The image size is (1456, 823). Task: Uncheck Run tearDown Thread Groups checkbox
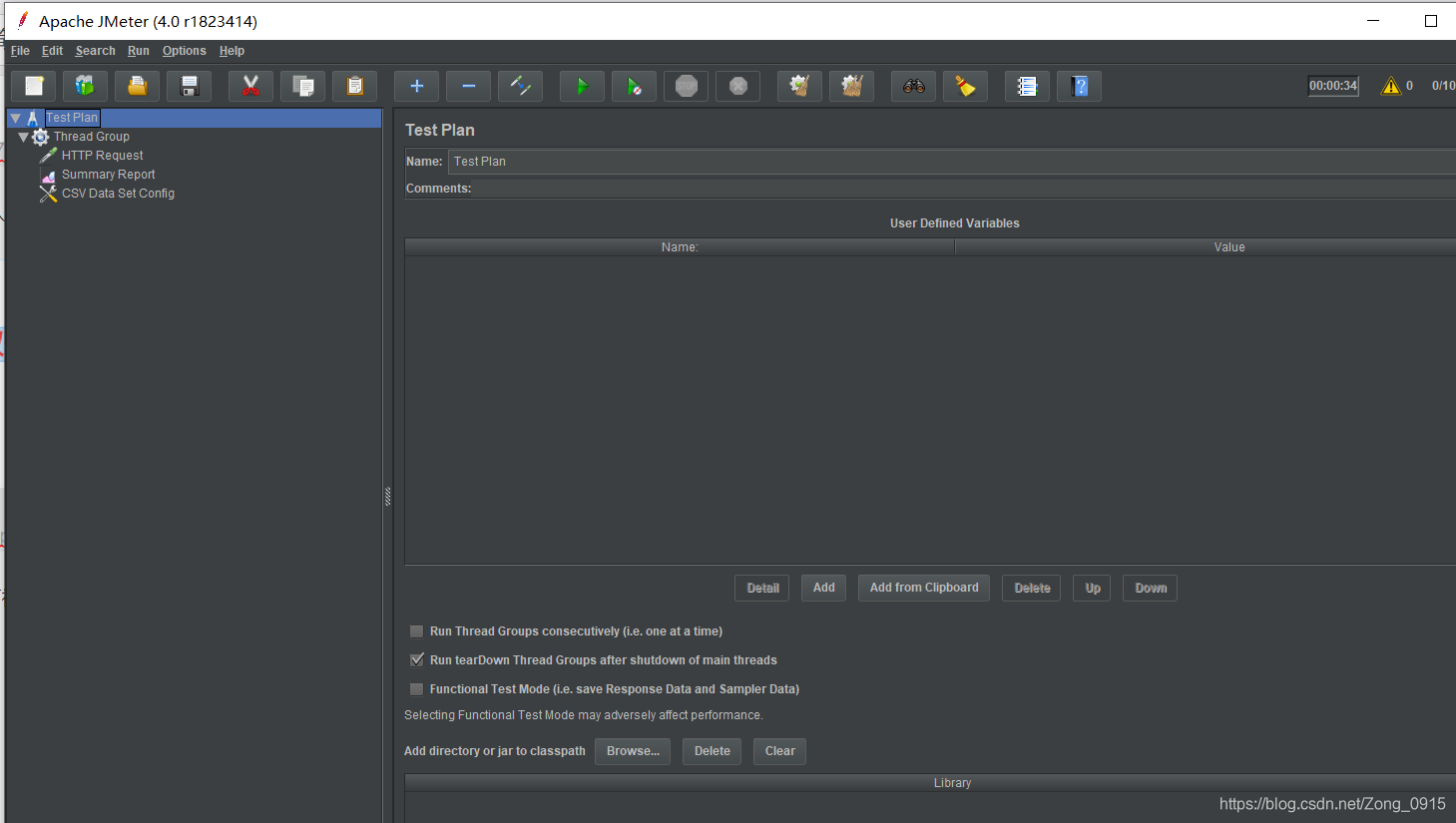(417, 660)
